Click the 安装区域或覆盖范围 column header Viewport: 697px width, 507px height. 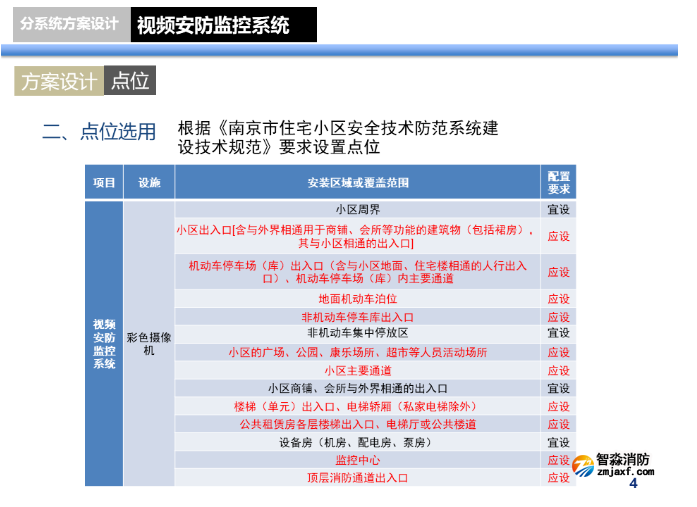[357, 182]
